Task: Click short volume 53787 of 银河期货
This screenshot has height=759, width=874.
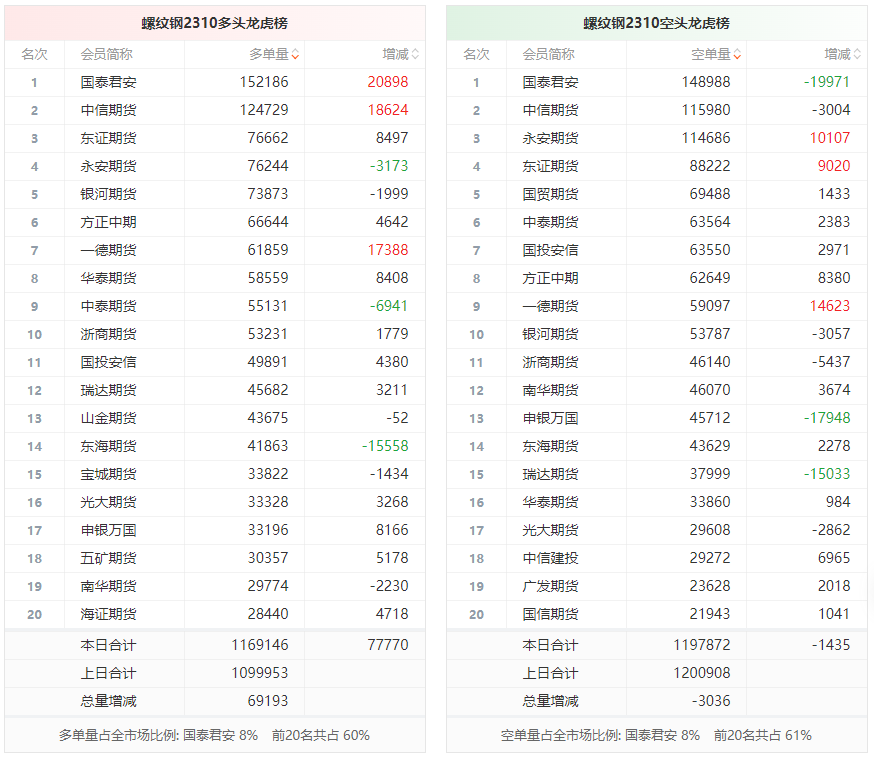Action: (710, 334)
